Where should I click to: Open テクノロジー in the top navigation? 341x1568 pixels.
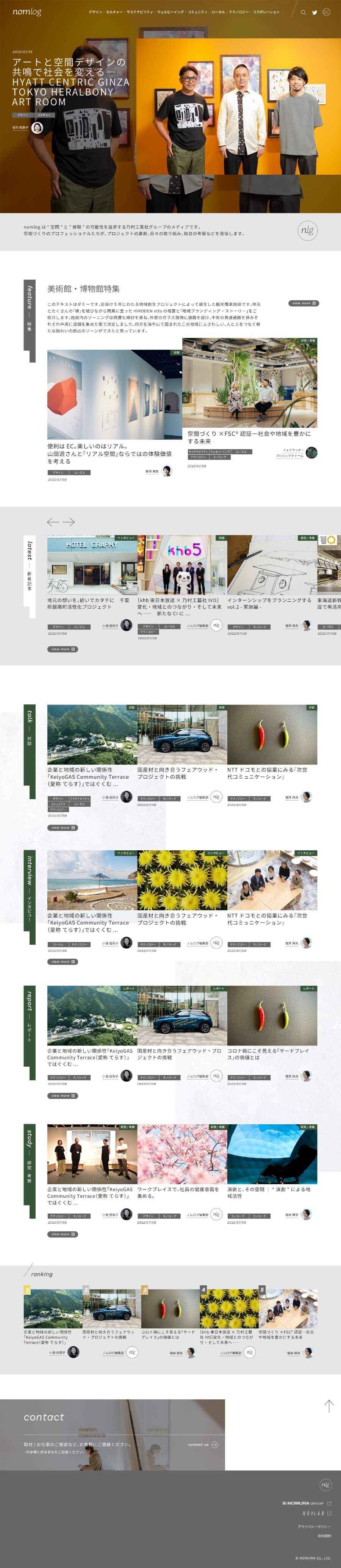[239, 12]
